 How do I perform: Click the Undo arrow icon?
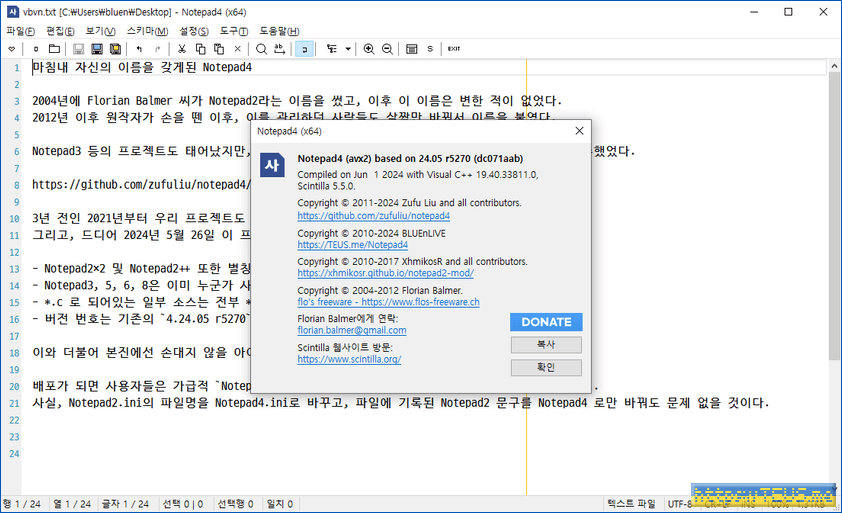coord(140,49)
